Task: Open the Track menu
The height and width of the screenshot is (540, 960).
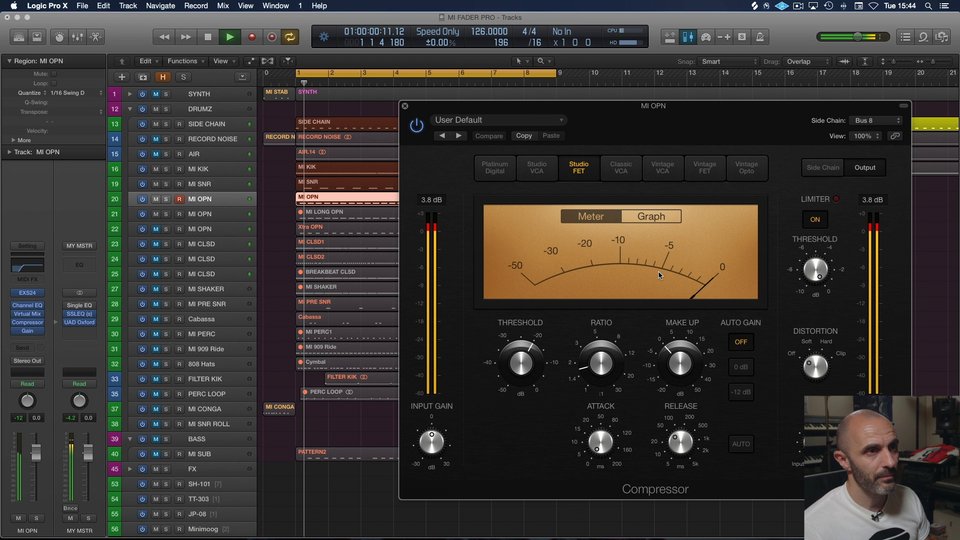Action: (127, 6)
